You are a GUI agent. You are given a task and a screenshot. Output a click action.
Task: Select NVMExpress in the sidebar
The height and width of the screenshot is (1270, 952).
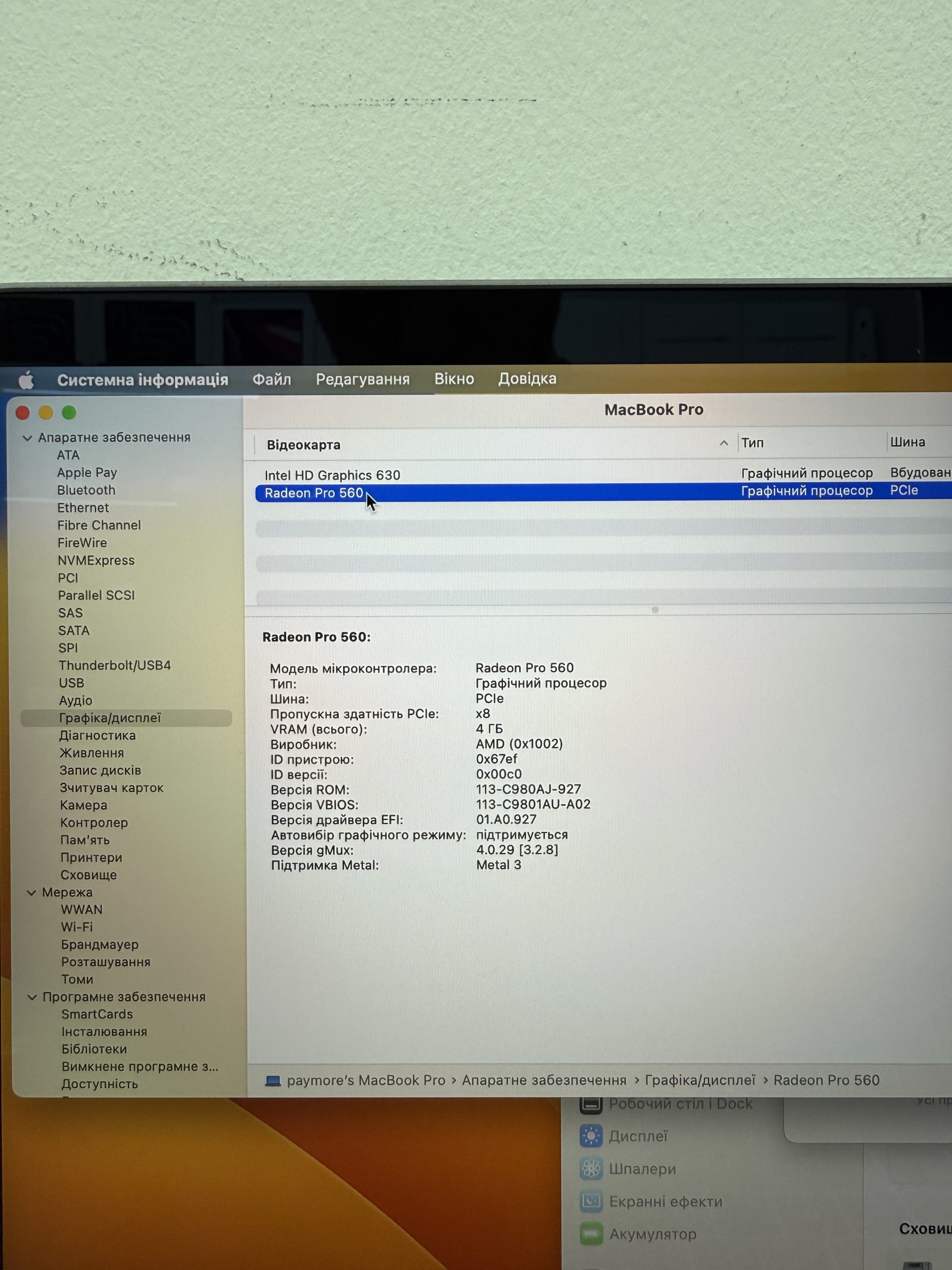point(96,561)
